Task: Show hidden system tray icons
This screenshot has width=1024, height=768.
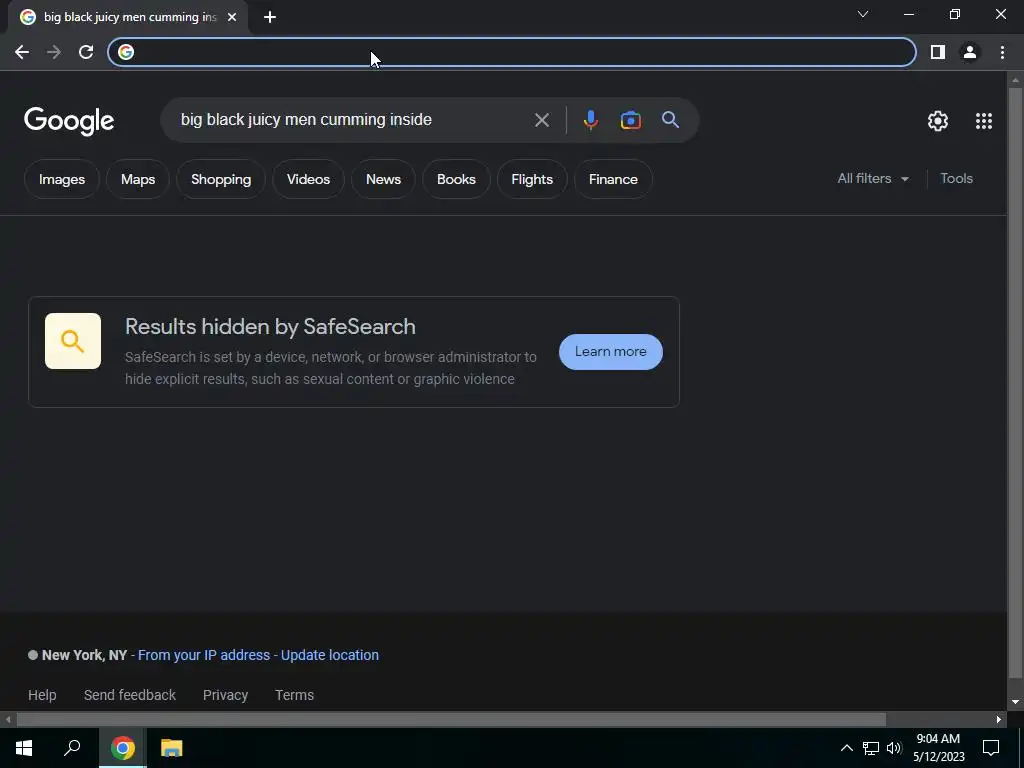Action: [846, 748]
